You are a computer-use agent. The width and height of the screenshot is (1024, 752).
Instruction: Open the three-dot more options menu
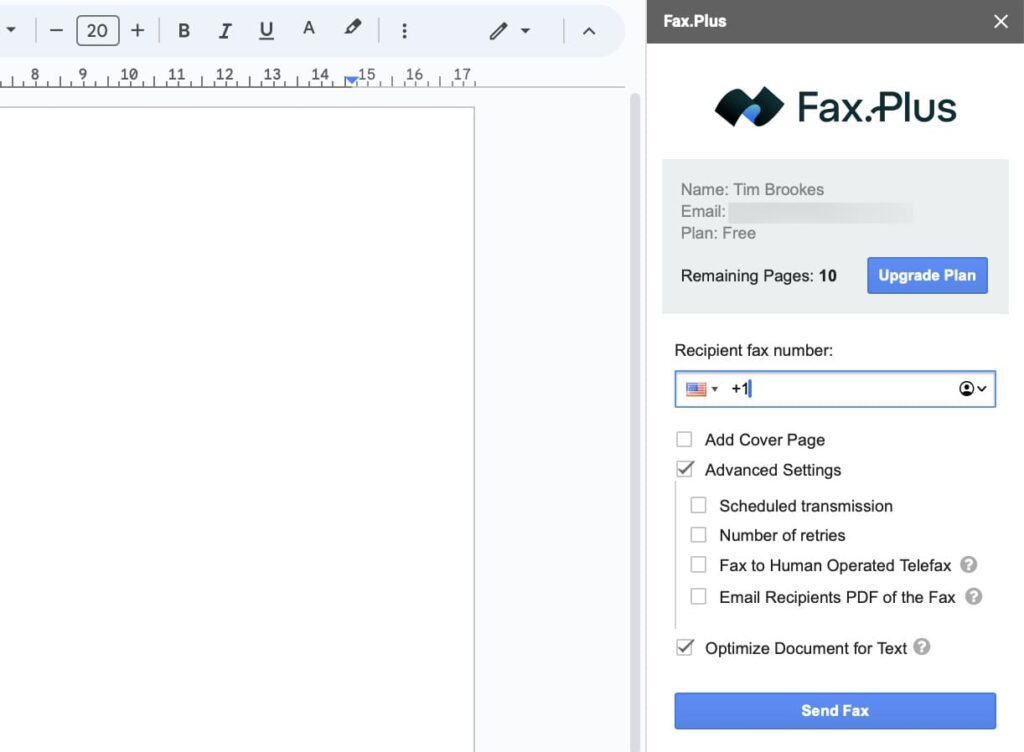[404, 31]
